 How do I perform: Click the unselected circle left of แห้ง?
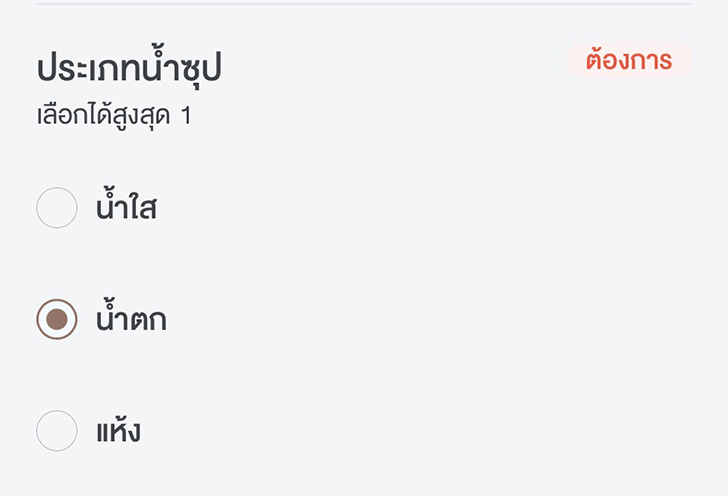[57, 431]
